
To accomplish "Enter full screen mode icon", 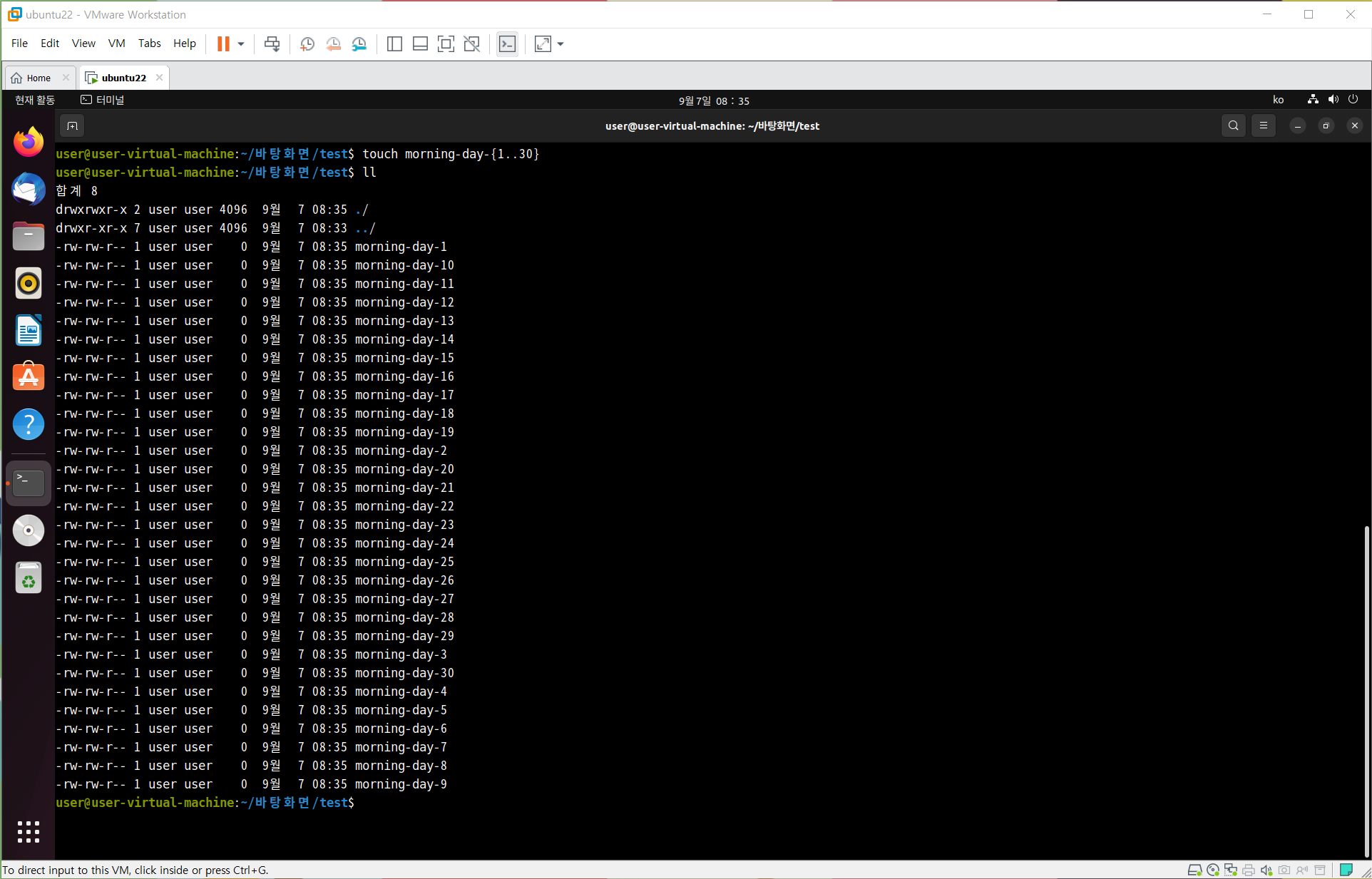I will [446, 44].
